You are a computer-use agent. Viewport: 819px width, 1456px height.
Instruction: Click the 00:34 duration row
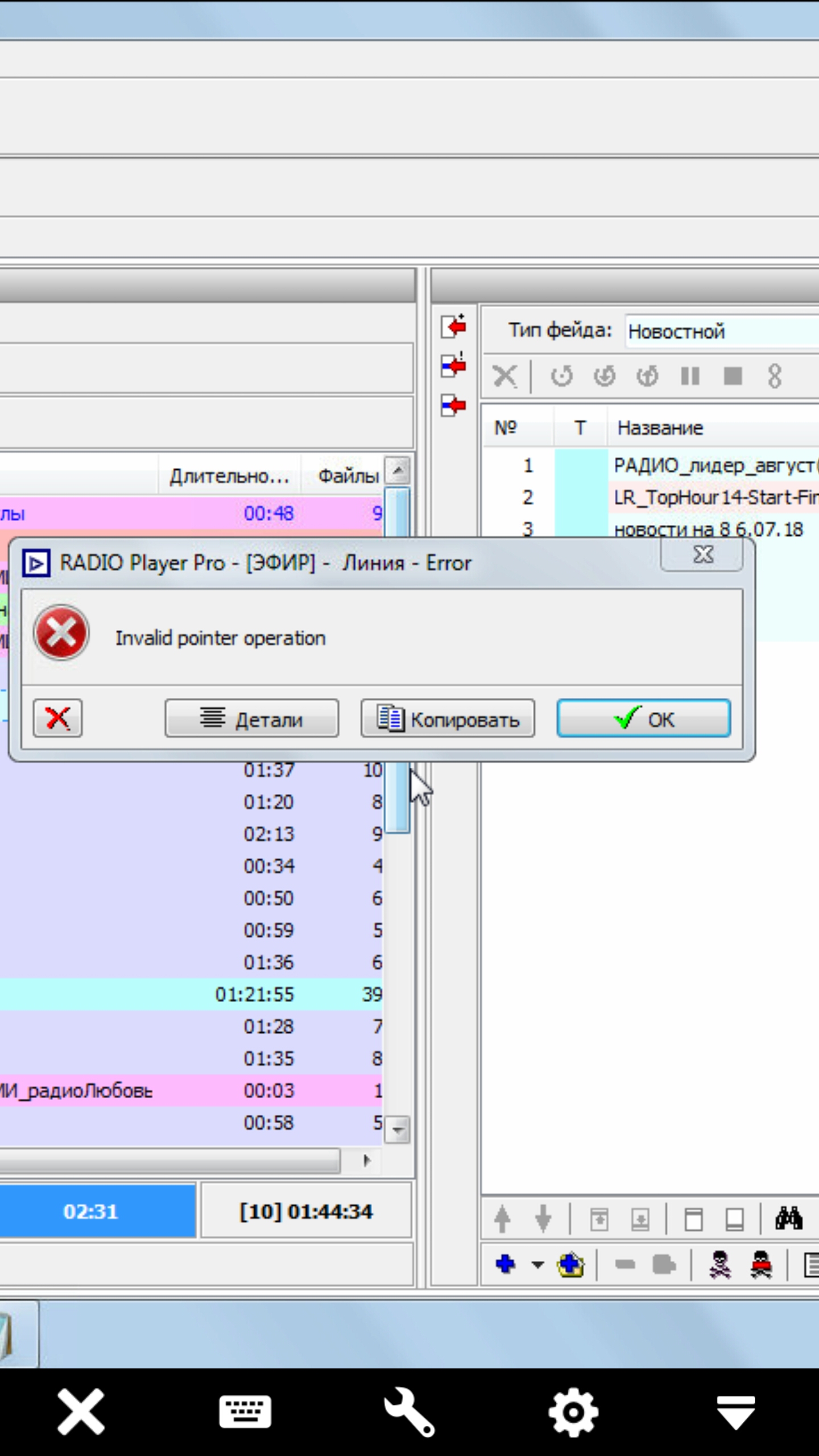click(x=192, y=866)
